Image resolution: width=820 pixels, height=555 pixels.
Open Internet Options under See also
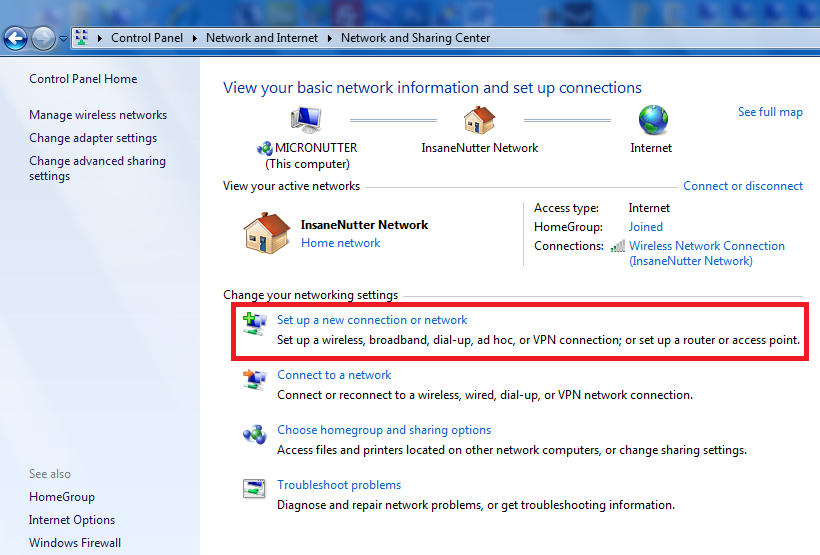pyautogui.click(x=72, y=520)
